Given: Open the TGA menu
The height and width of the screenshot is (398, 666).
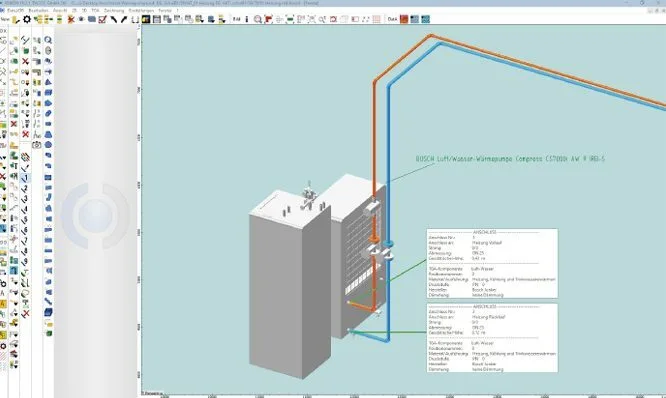Looking at the screenshot, I should click(x=95, y=10).
